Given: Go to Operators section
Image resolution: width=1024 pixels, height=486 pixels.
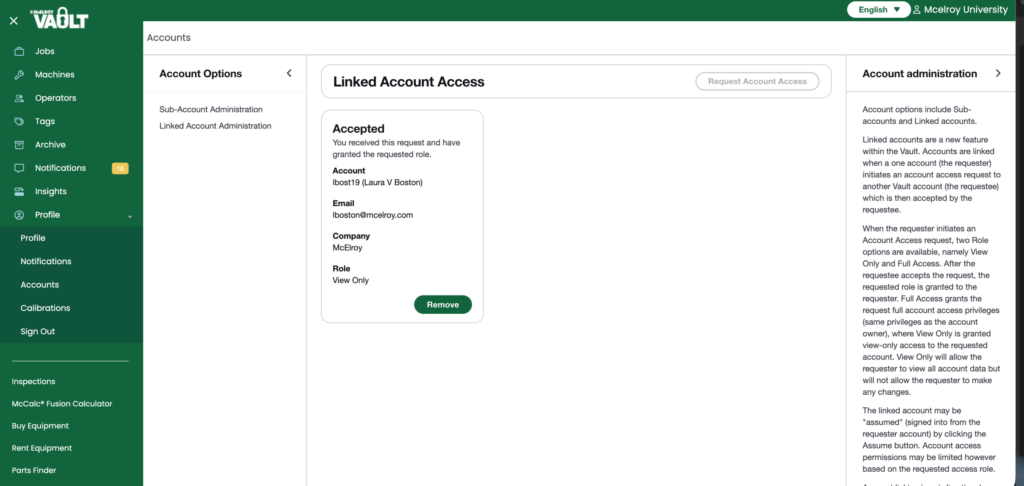Looking at the screenshot, I should pos(56,98).
